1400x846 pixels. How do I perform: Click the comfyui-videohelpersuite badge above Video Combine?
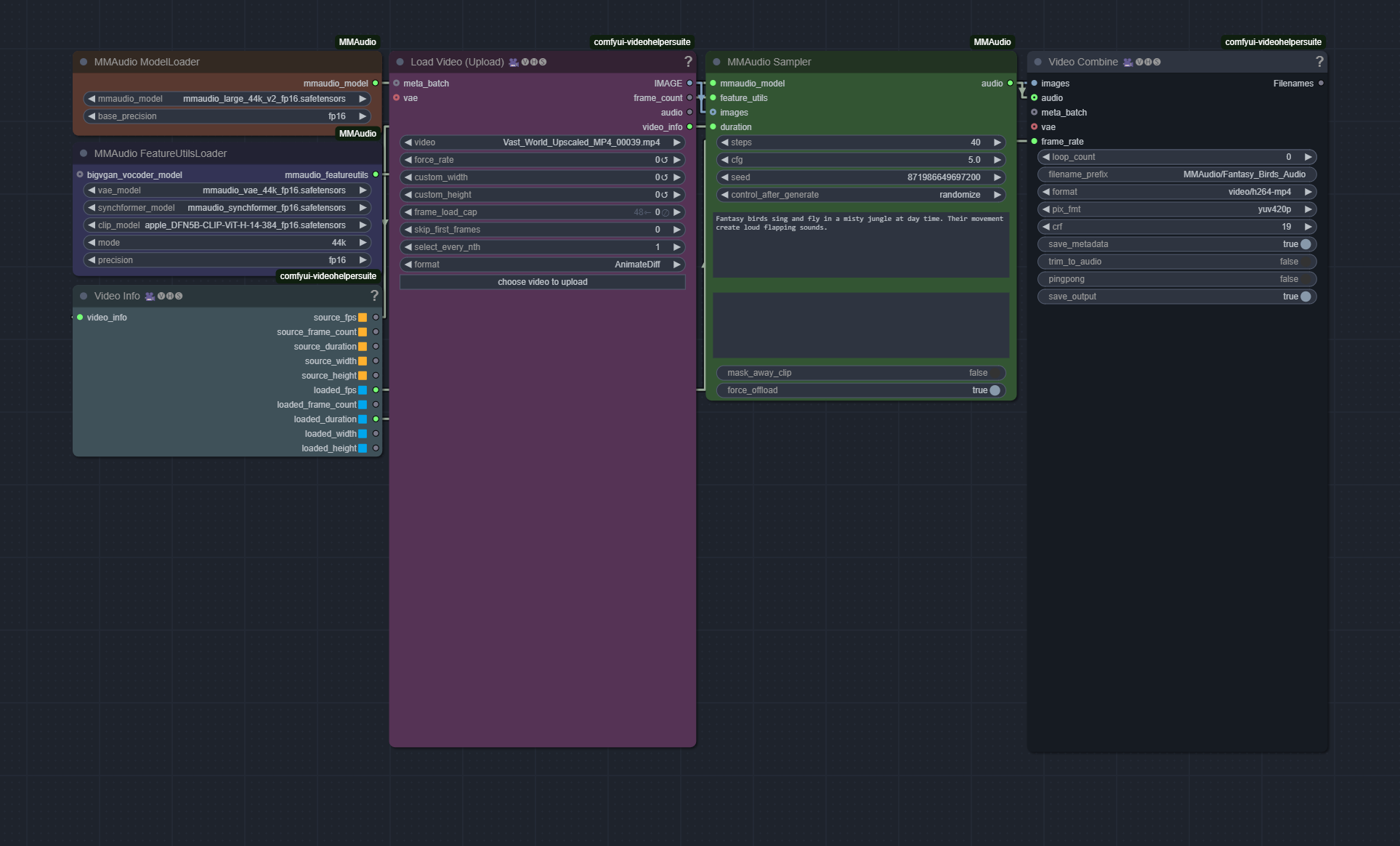coord(1273,42)
